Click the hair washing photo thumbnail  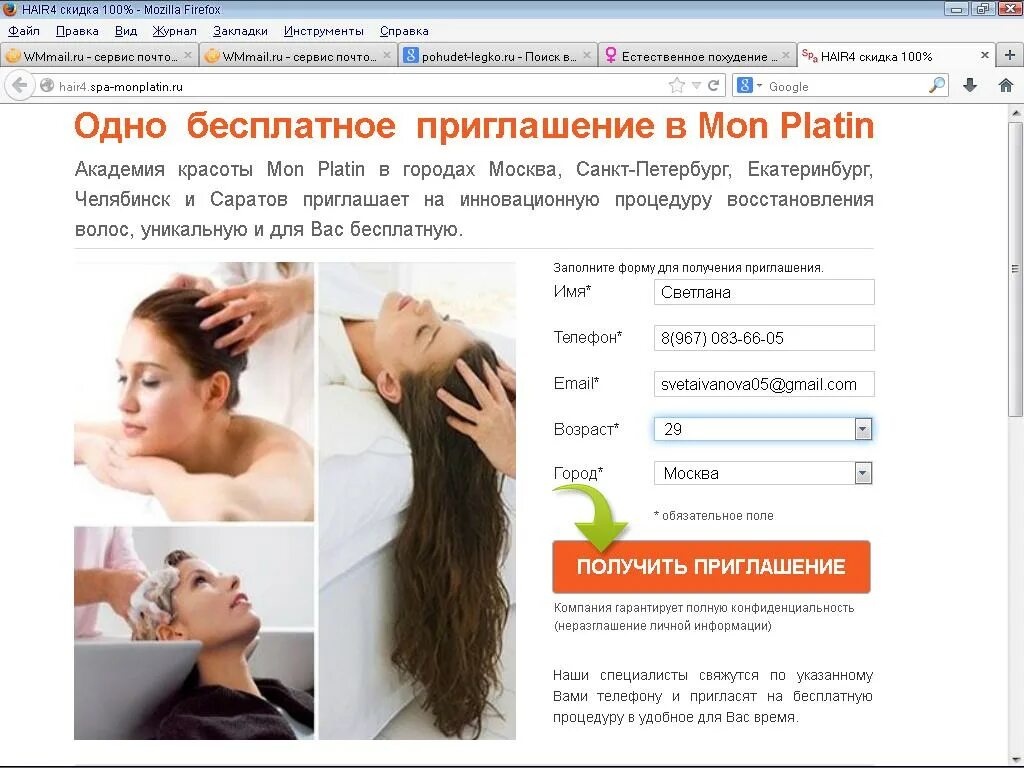(x=194, y=633)
